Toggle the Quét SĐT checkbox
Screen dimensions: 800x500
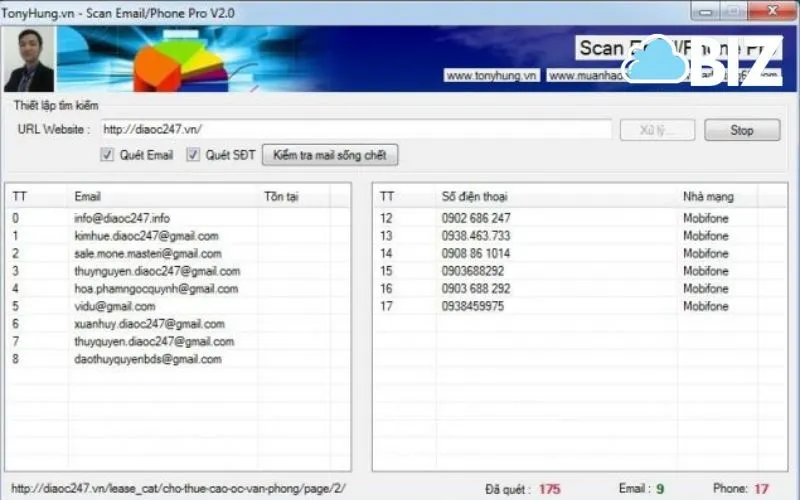tap(193, 155)
